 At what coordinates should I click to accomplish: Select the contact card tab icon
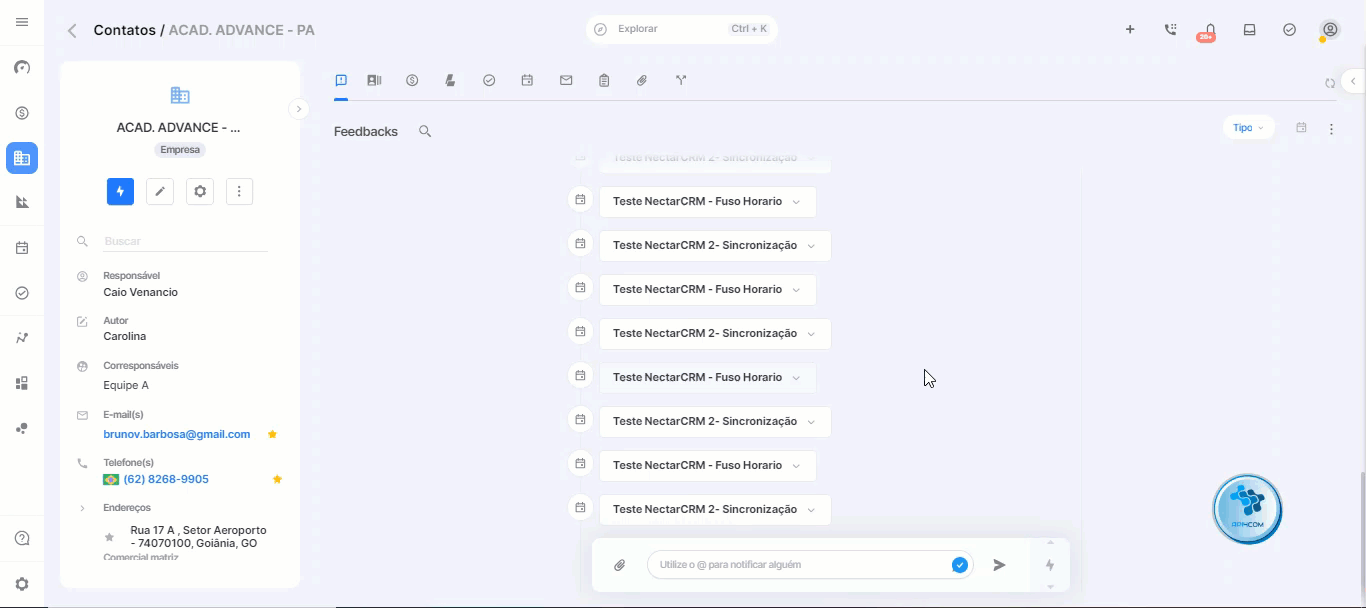coord(374,80)
